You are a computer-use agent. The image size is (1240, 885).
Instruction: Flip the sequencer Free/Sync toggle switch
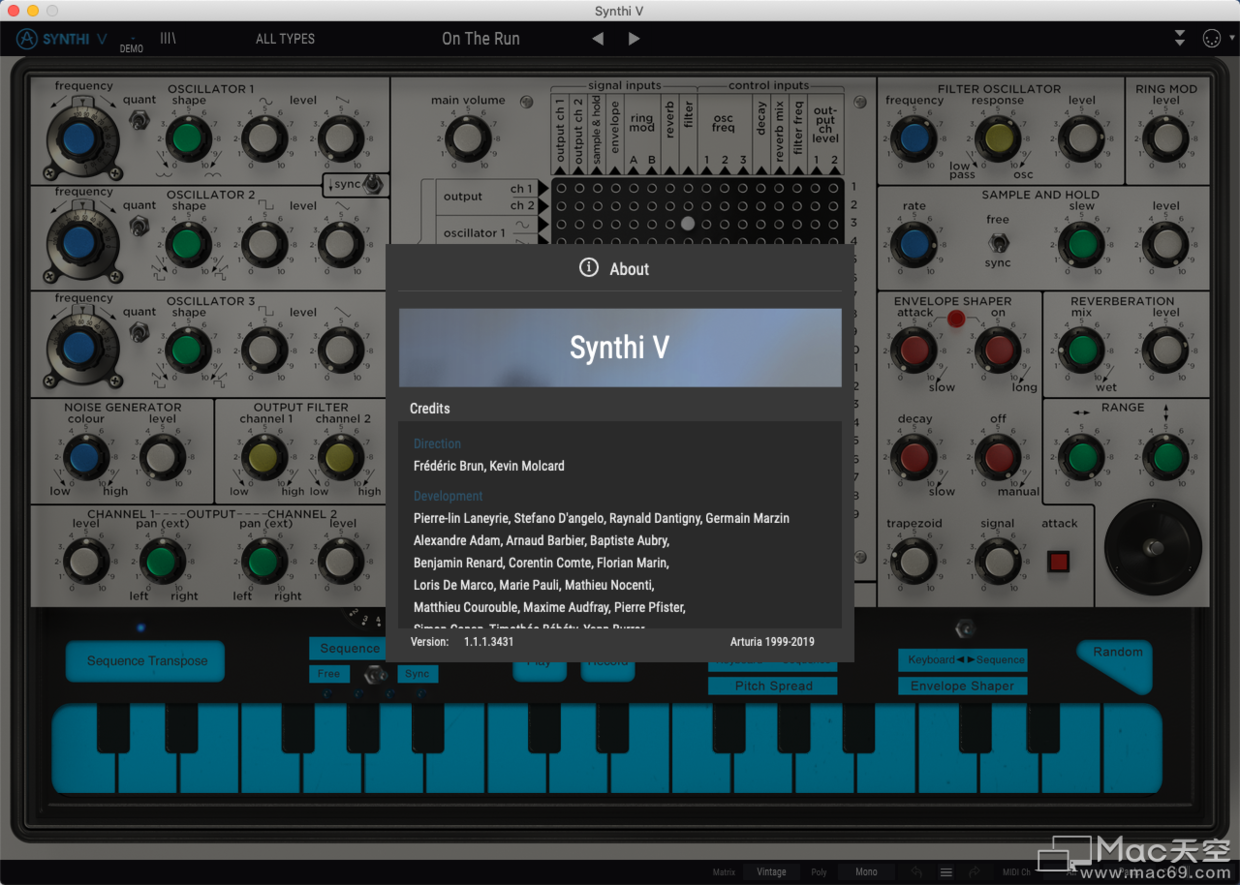pyautogui.click(x=376, y=675)
